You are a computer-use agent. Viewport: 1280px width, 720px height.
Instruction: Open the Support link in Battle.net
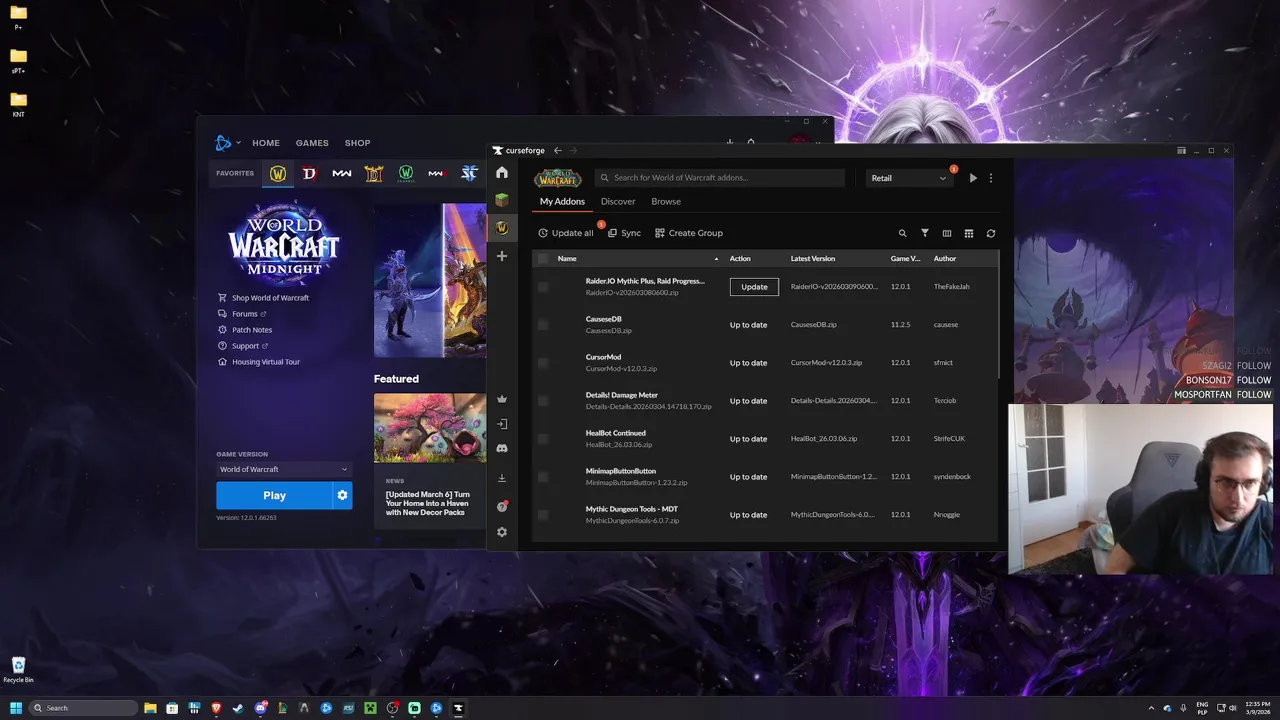(x=244, y=346)
